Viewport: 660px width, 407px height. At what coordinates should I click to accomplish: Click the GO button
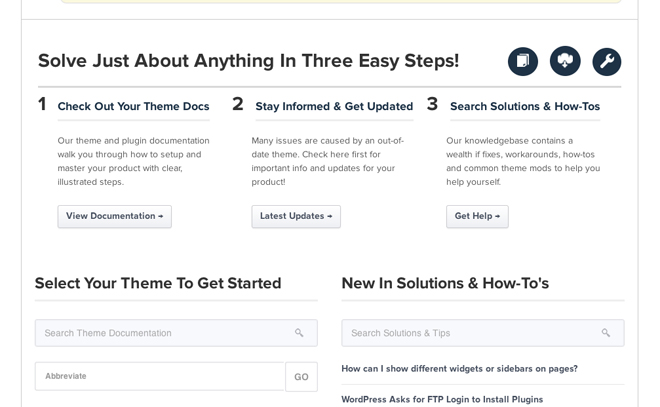coord(301,377)
